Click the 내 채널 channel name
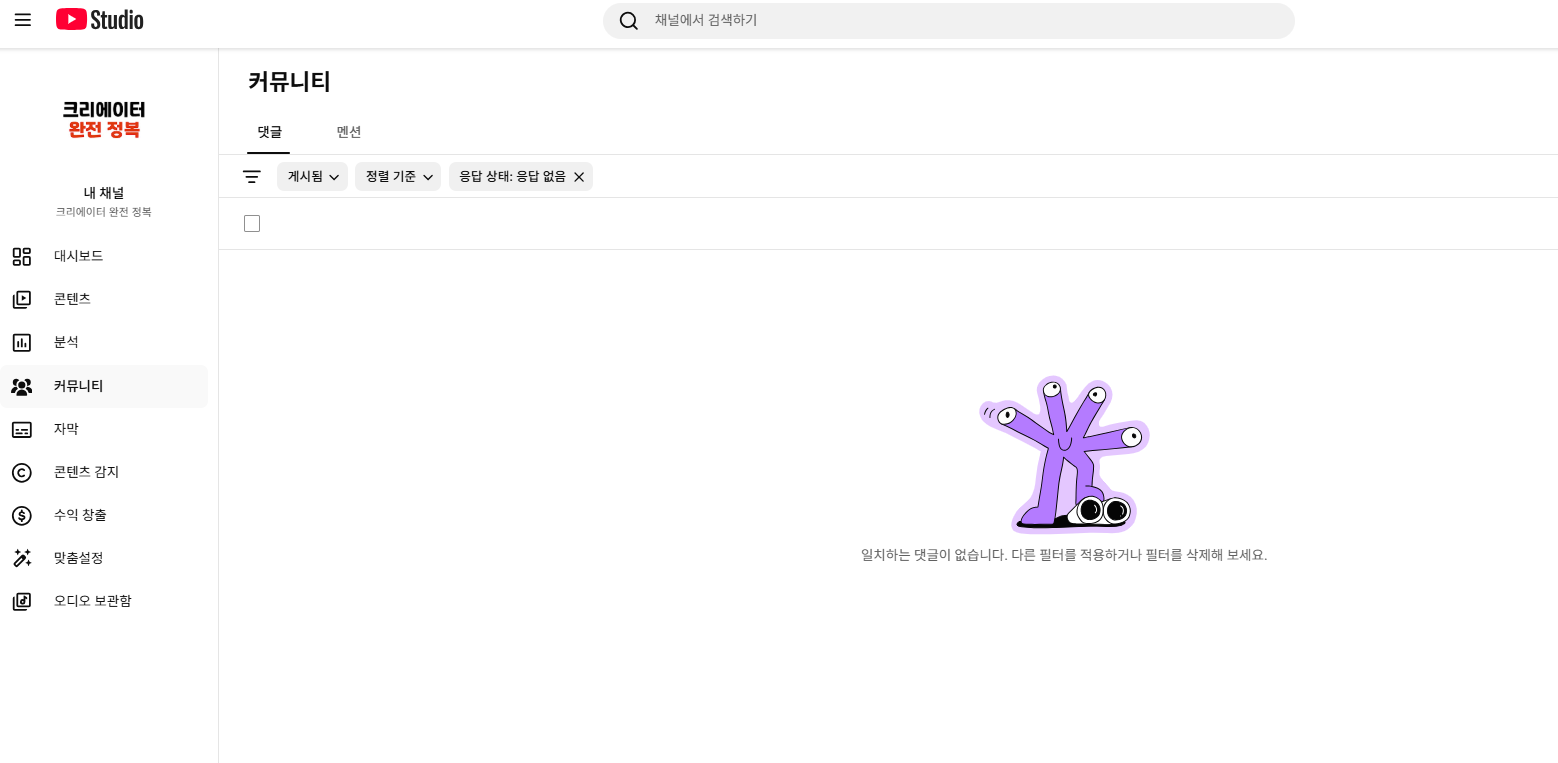The image size is (1558, 763). (x=104, y=193)
